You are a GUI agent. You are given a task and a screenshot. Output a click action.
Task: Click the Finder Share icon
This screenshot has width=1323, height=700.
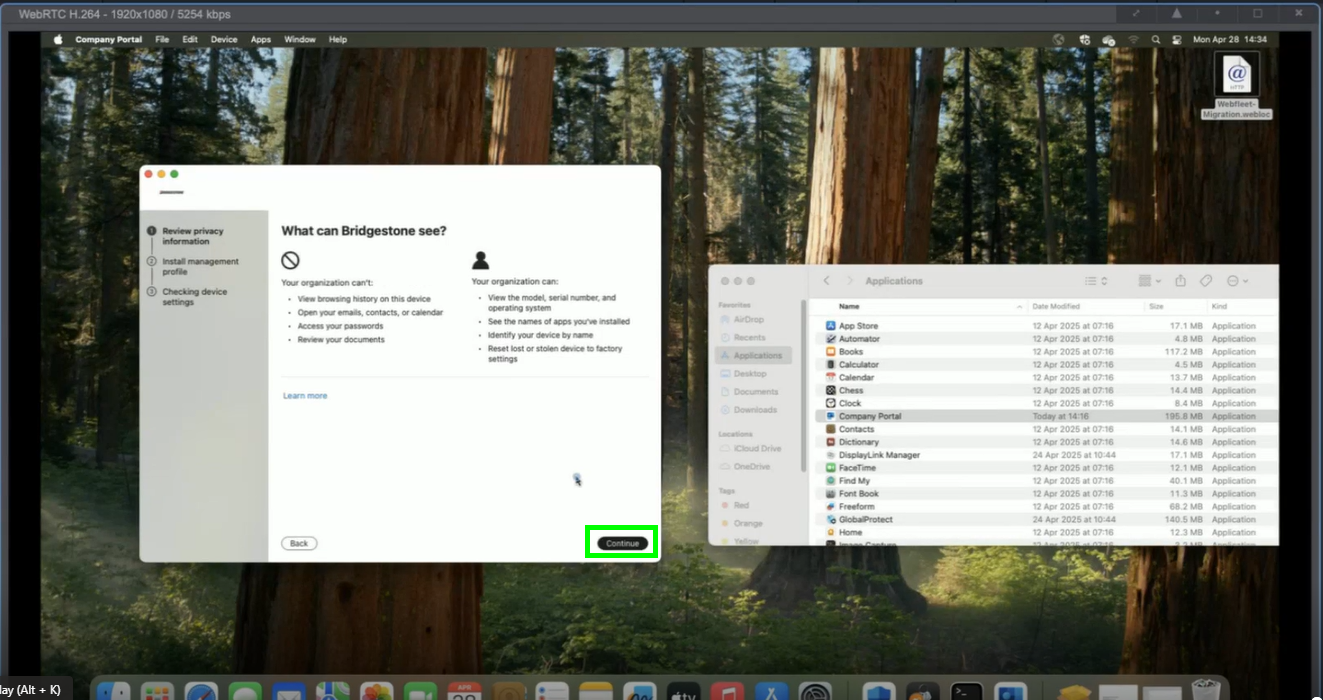click(1180, 281)
